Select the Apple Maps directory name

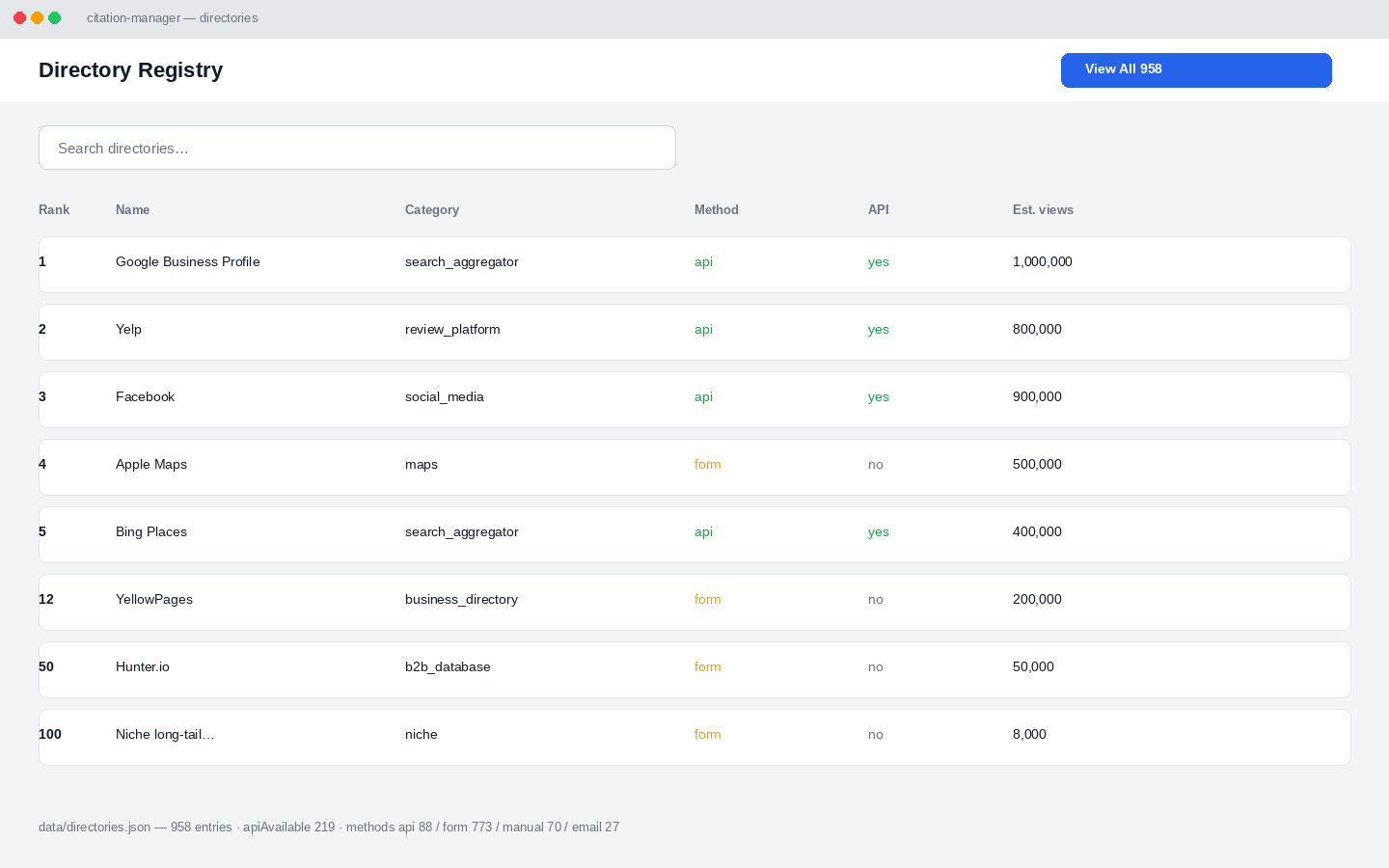[151, 465]
